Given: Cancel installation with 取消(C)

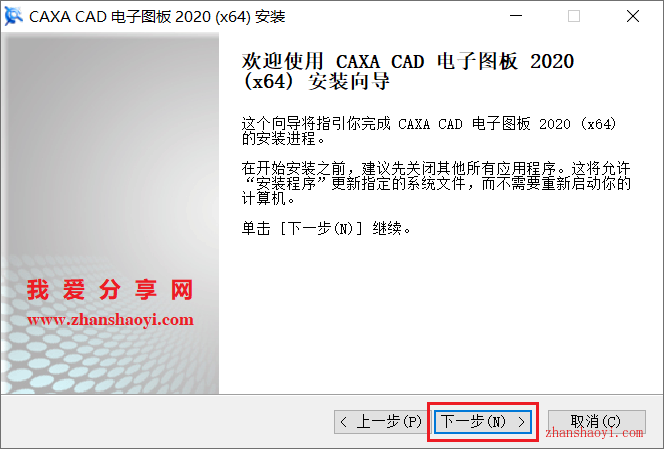Looking at the screenshot, I should [597, 422].
